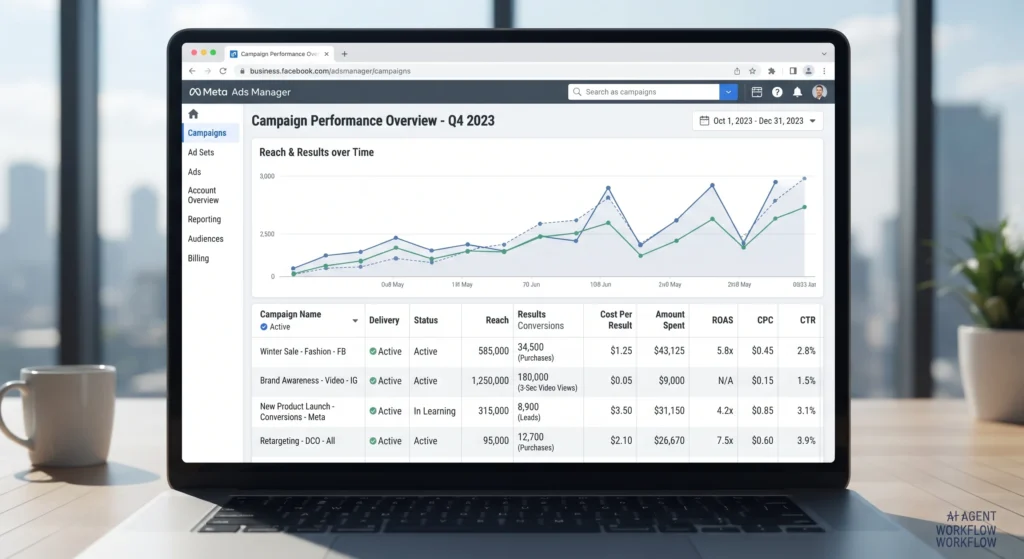Open the date range dropdown Oct 1 - Dec 31
Screen dimensions: 1024x559
pyautogui.click(x=758, y=121)
